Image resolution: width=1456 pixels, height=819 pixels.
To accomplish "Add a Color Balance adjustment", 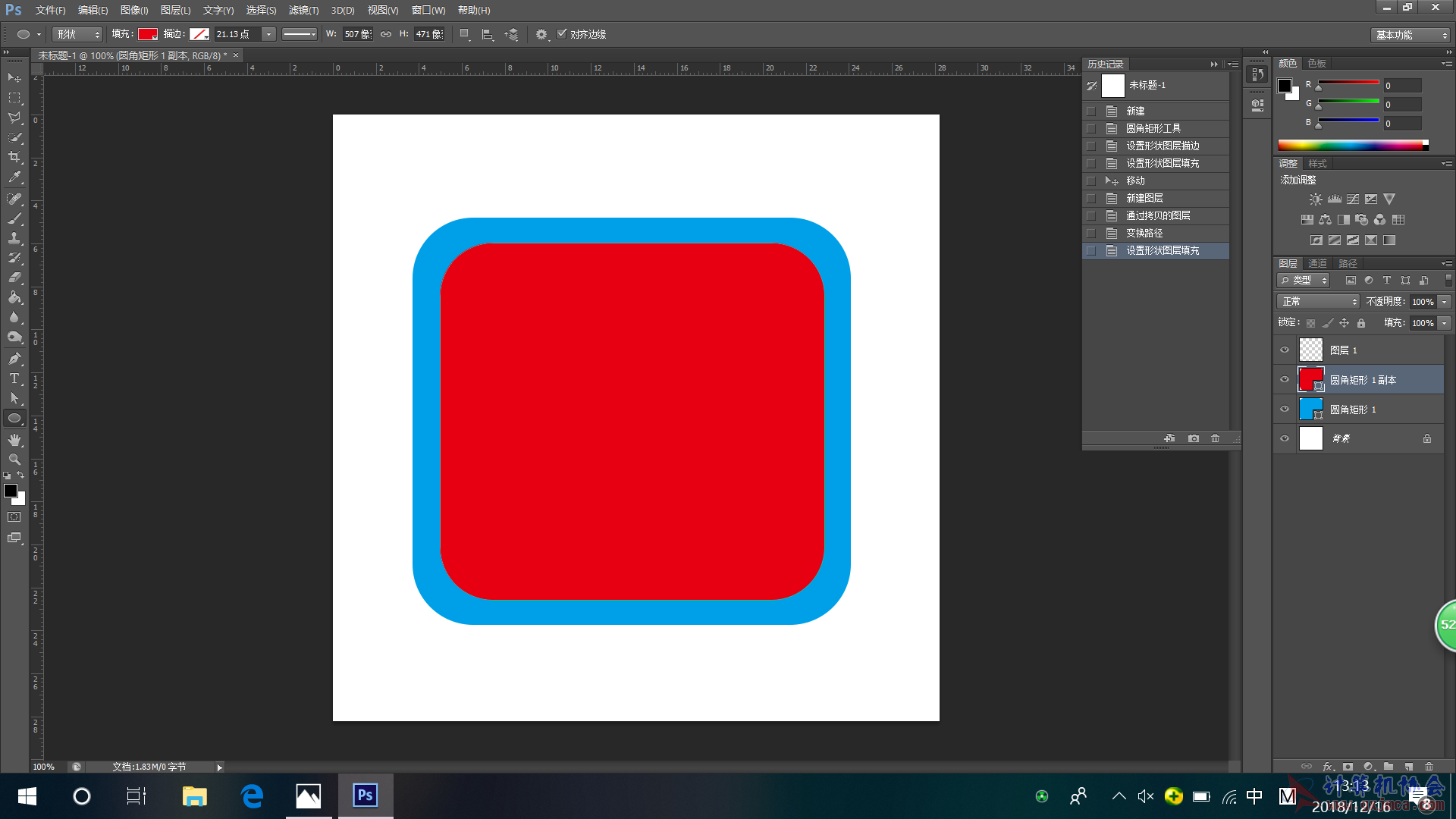I will coord(1326,220).
